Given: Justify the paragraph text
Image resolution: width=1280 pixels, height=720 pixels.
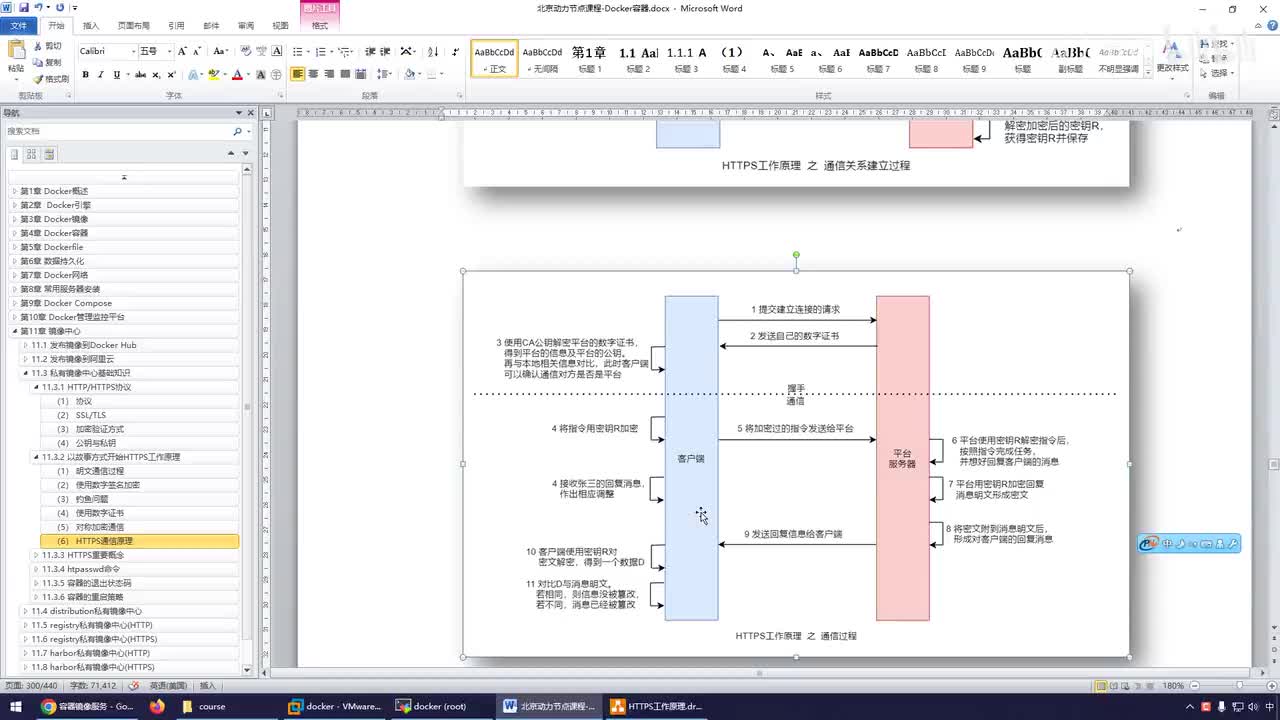Looking at the screenshot, I should click(346, 74).
